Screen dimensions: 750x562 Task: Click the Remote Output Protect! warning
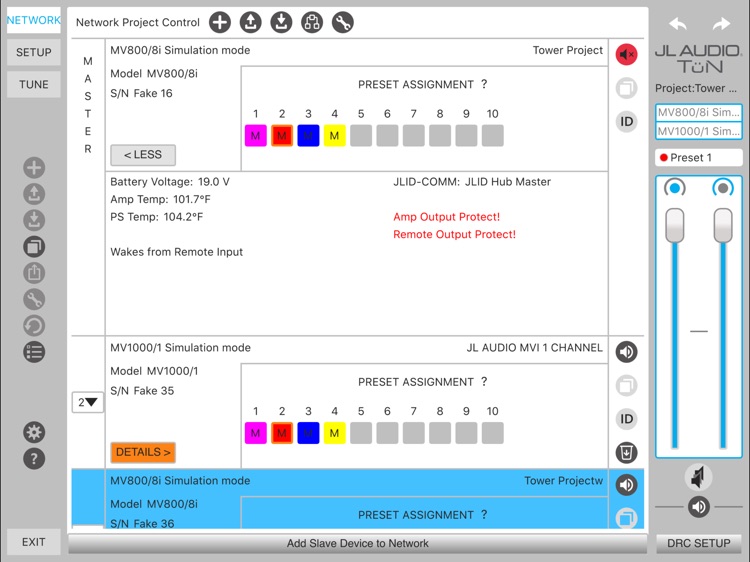click(454, 234)
